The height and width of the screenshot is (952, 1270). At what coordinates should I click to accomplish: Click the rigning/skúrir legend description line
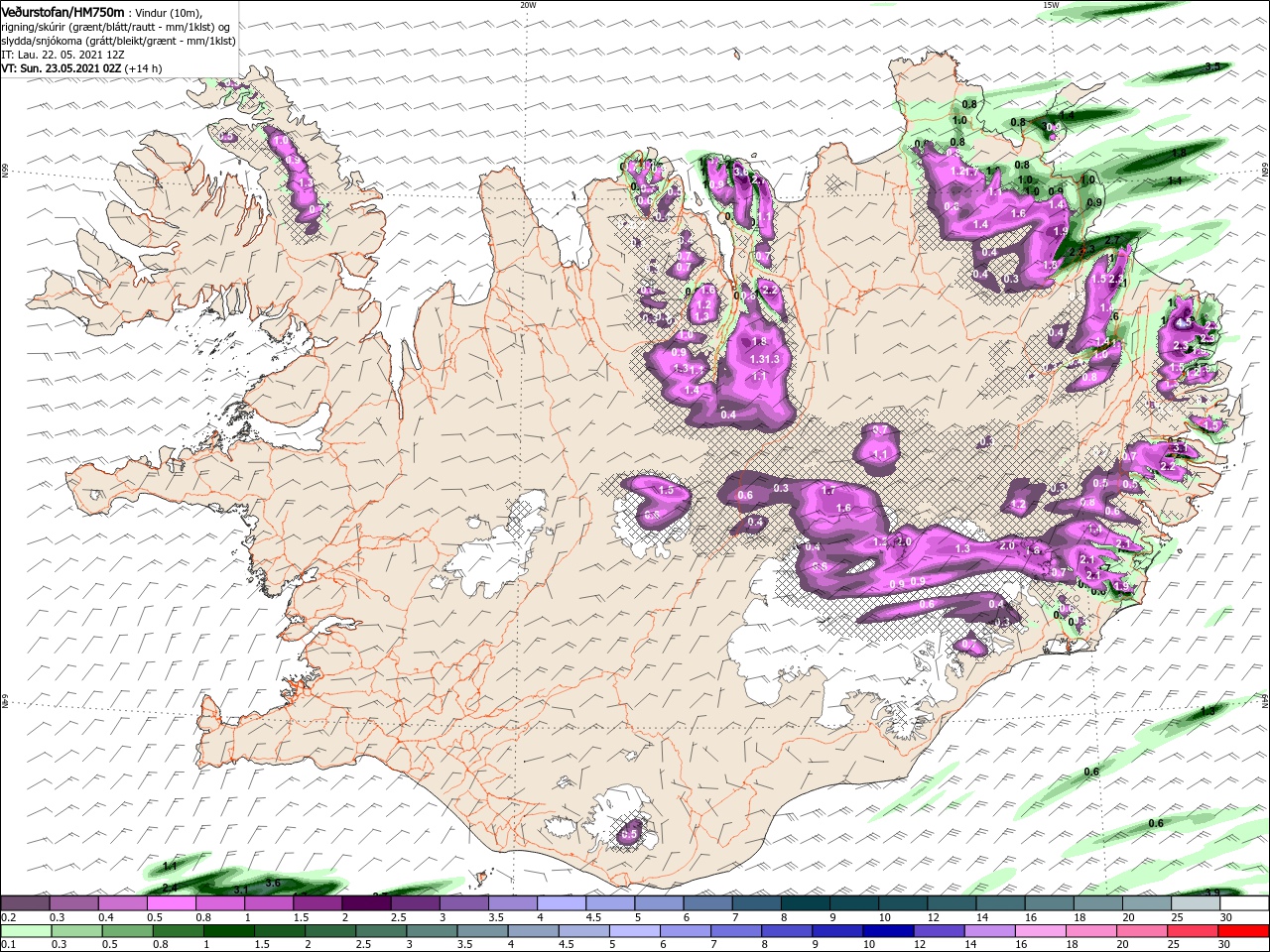116,27
